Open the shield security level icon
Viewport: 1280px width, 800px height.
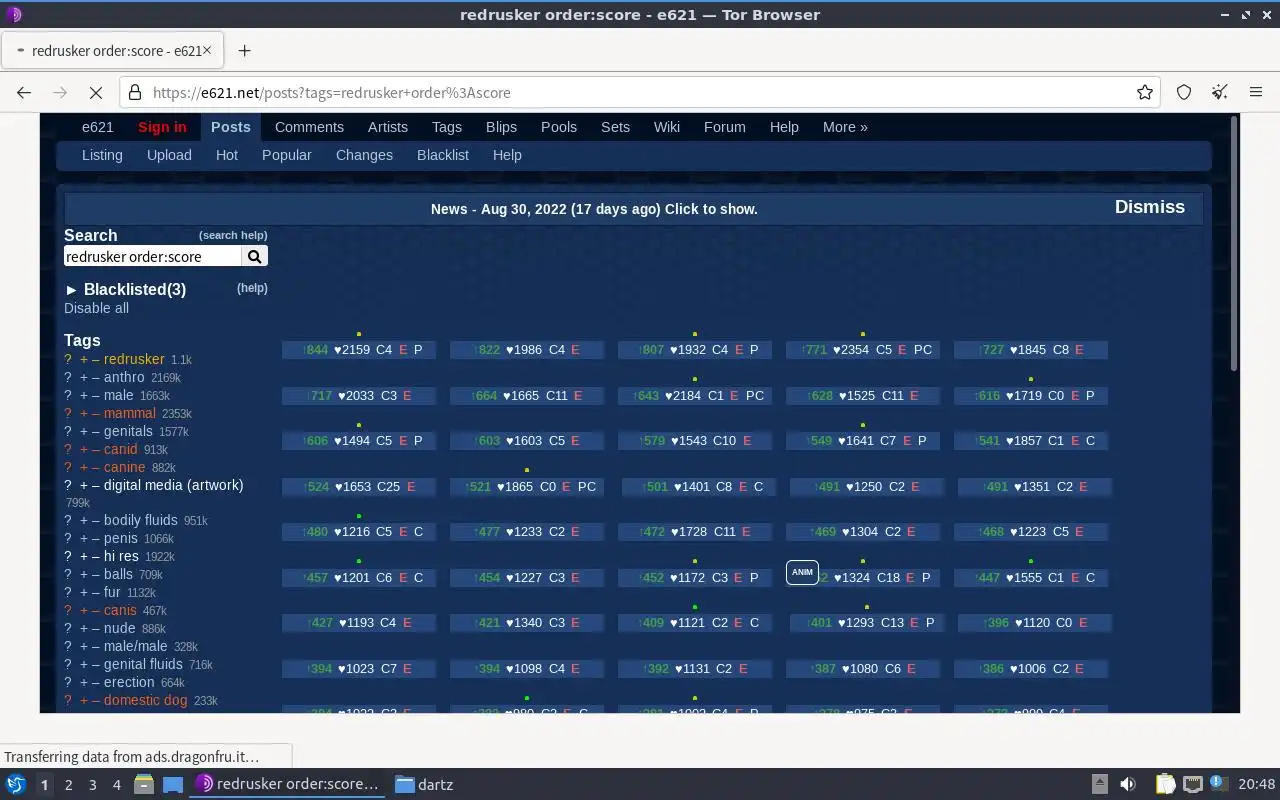[1184, 92]
